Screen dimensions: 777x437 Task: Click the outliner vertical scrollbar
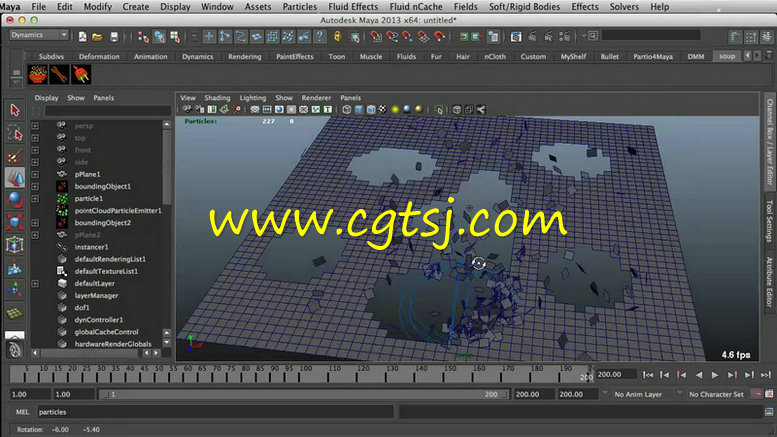tap(166, 168)
